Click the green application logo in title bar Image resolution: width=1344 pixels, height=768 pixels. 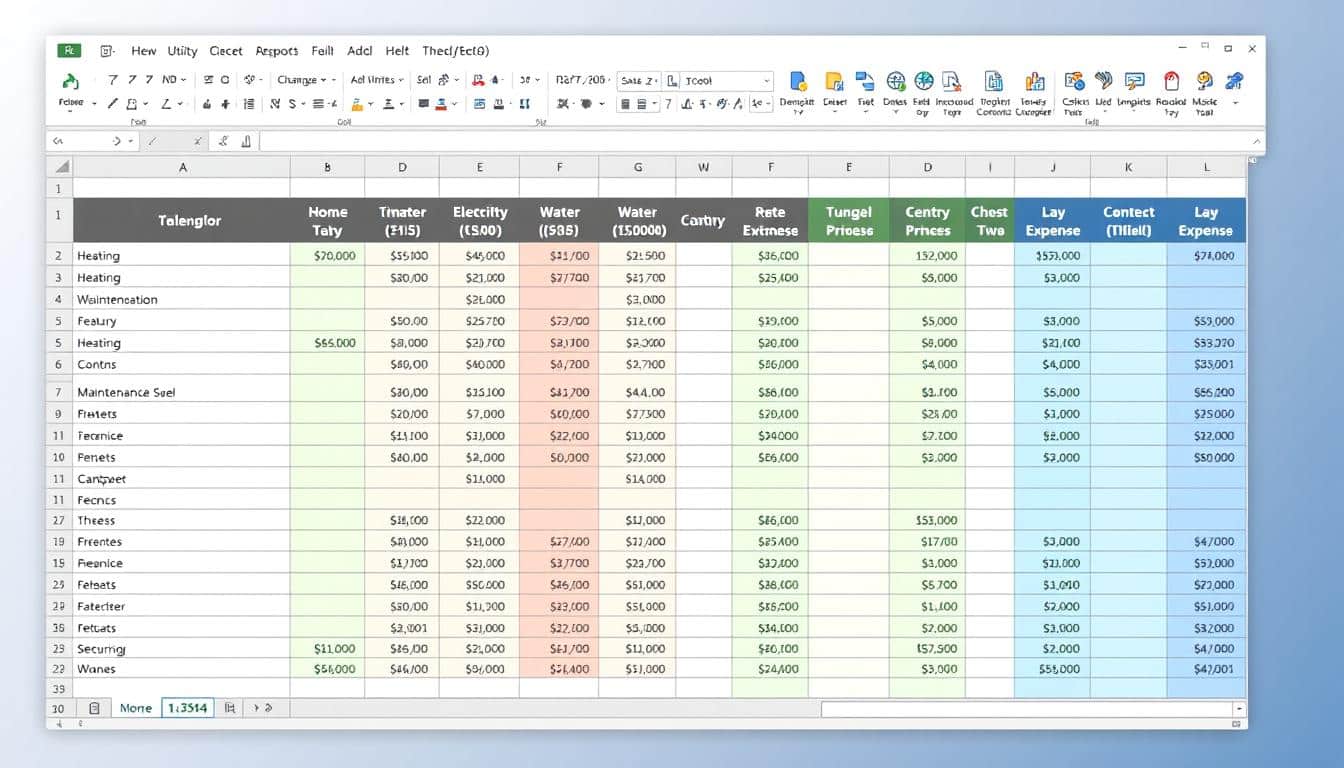pos(69,51)
